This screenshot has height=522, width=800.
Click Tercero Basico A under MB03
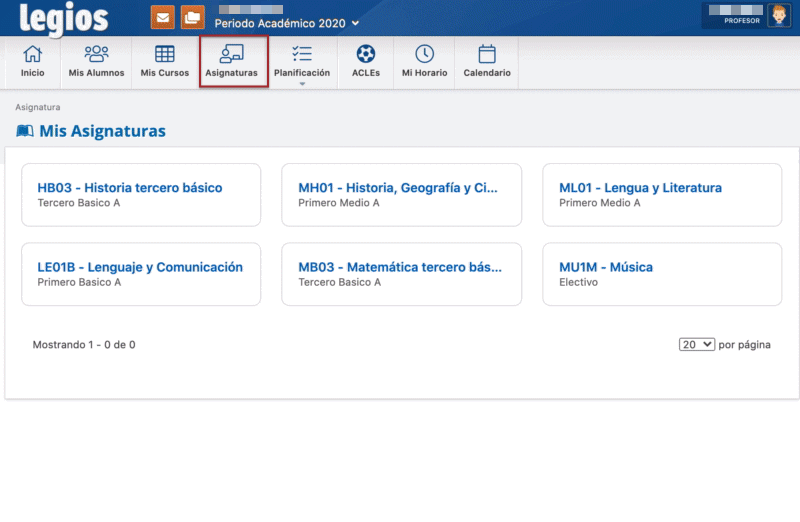pos(339,283)
